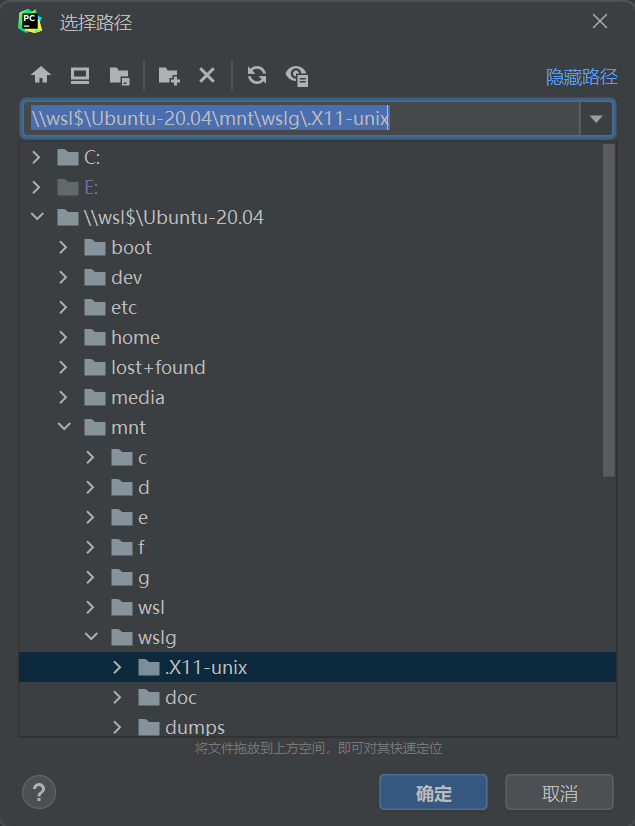Click the vertical scrollbar thumb
Image resolution: width=635 pixels, height=826 pixels.
609,311
